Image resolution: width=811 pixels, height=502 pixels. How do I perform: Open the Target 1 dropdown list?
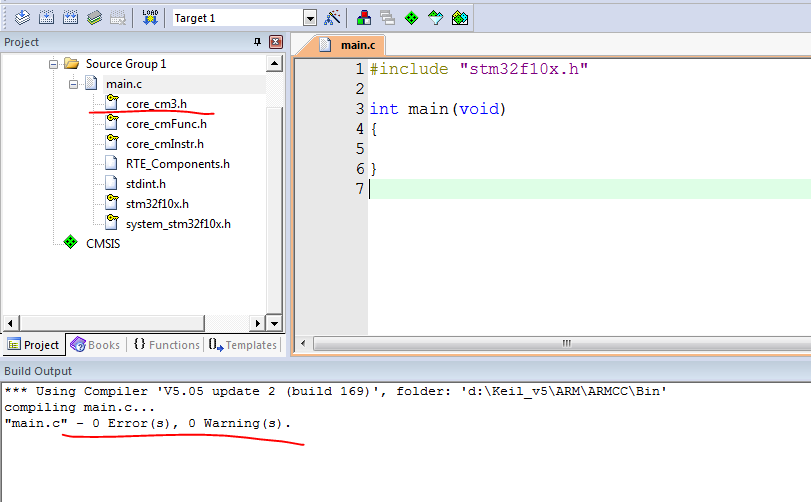[309, 18]
